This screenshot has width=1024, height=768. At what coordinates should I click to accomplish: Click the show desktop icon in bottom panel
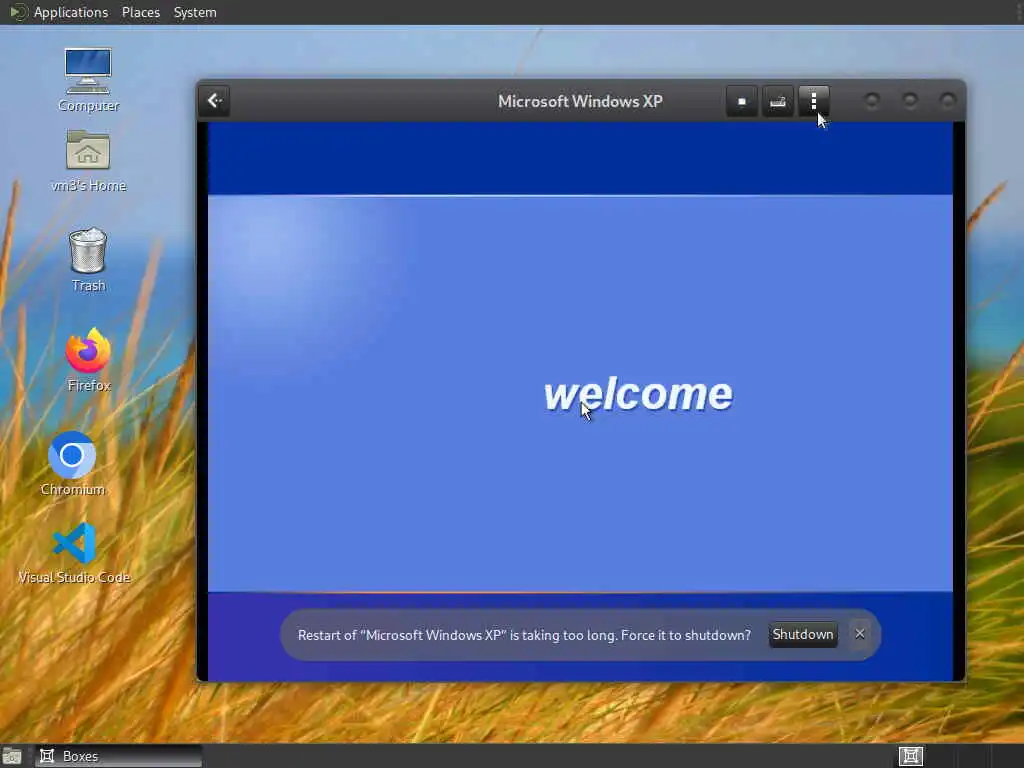pyautogui.click(x=12, y=756)
